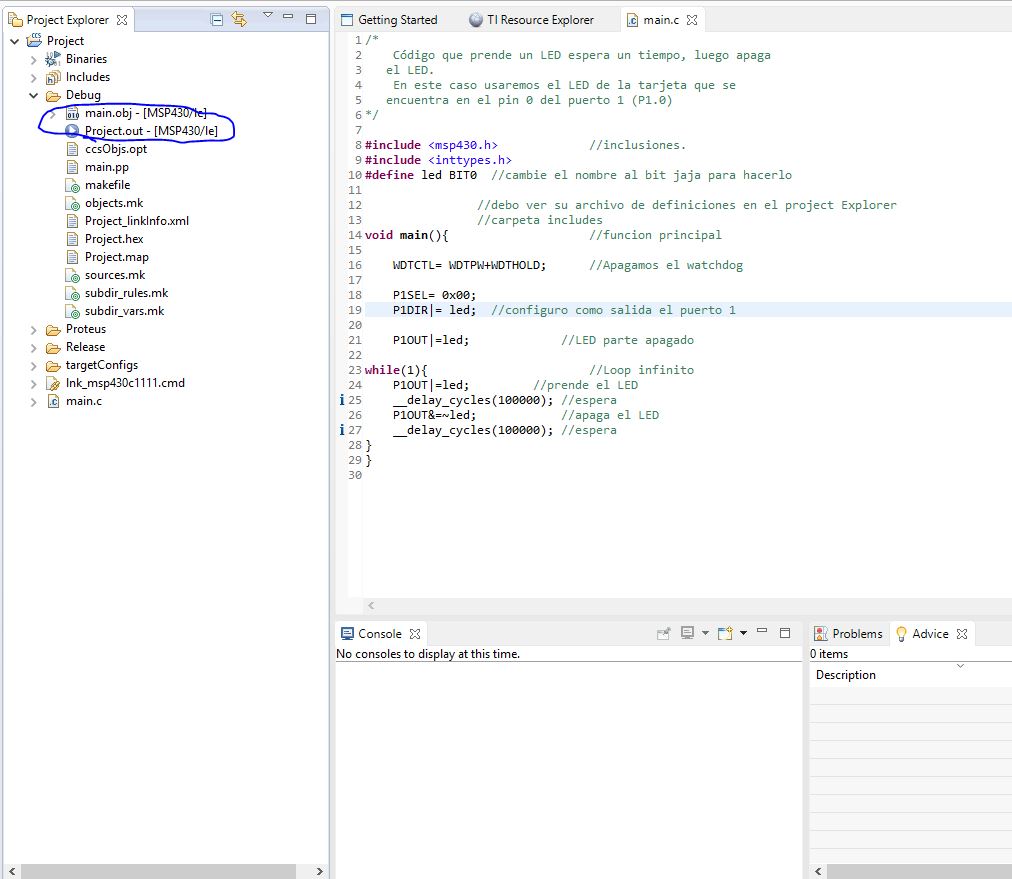Select objects.mk file
Image resolution: width=1012 pixels, height=879 pixels.
pos(114,203)
